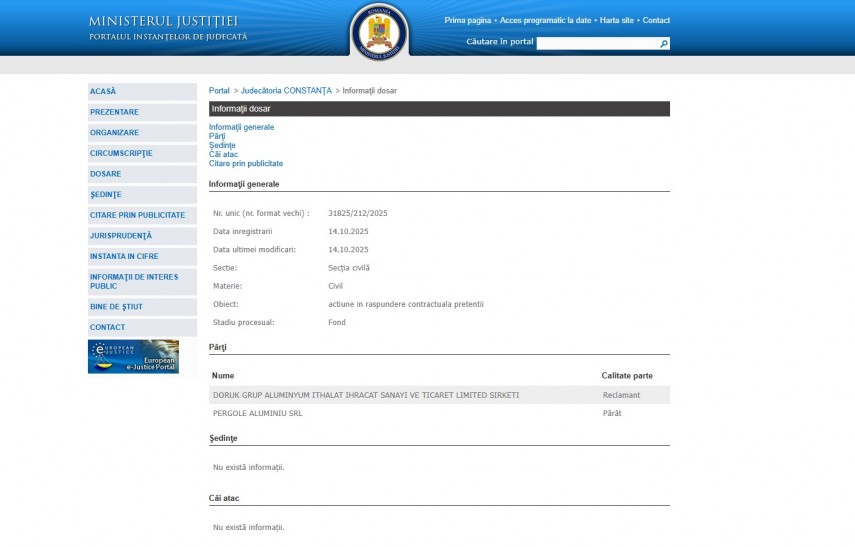
Task: Click the Romanian coat of arms emblem
Action: [379, 30]
